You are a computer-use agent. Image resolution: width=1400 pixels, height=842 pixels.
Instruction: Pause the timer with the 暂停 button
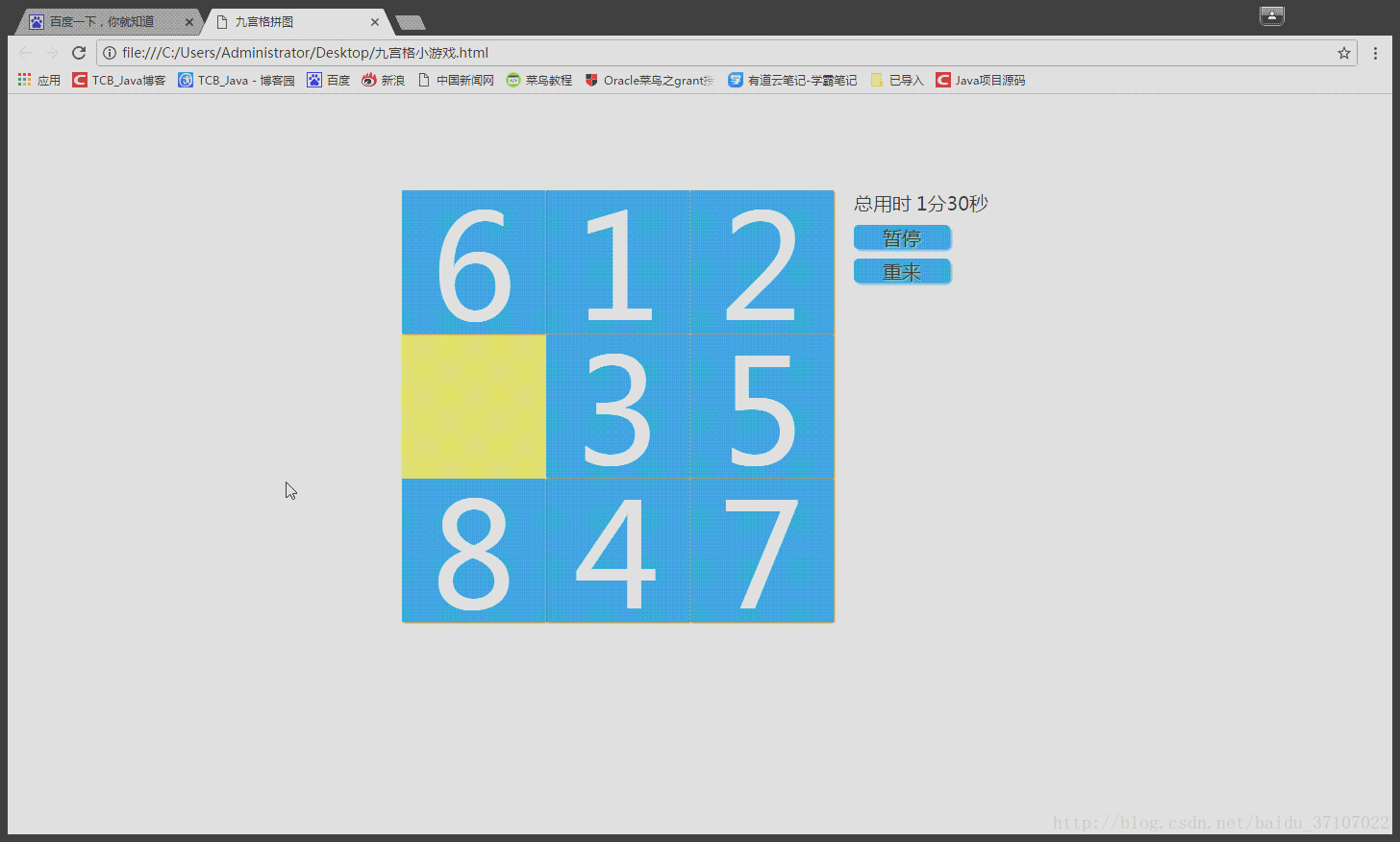coord(902,237)
